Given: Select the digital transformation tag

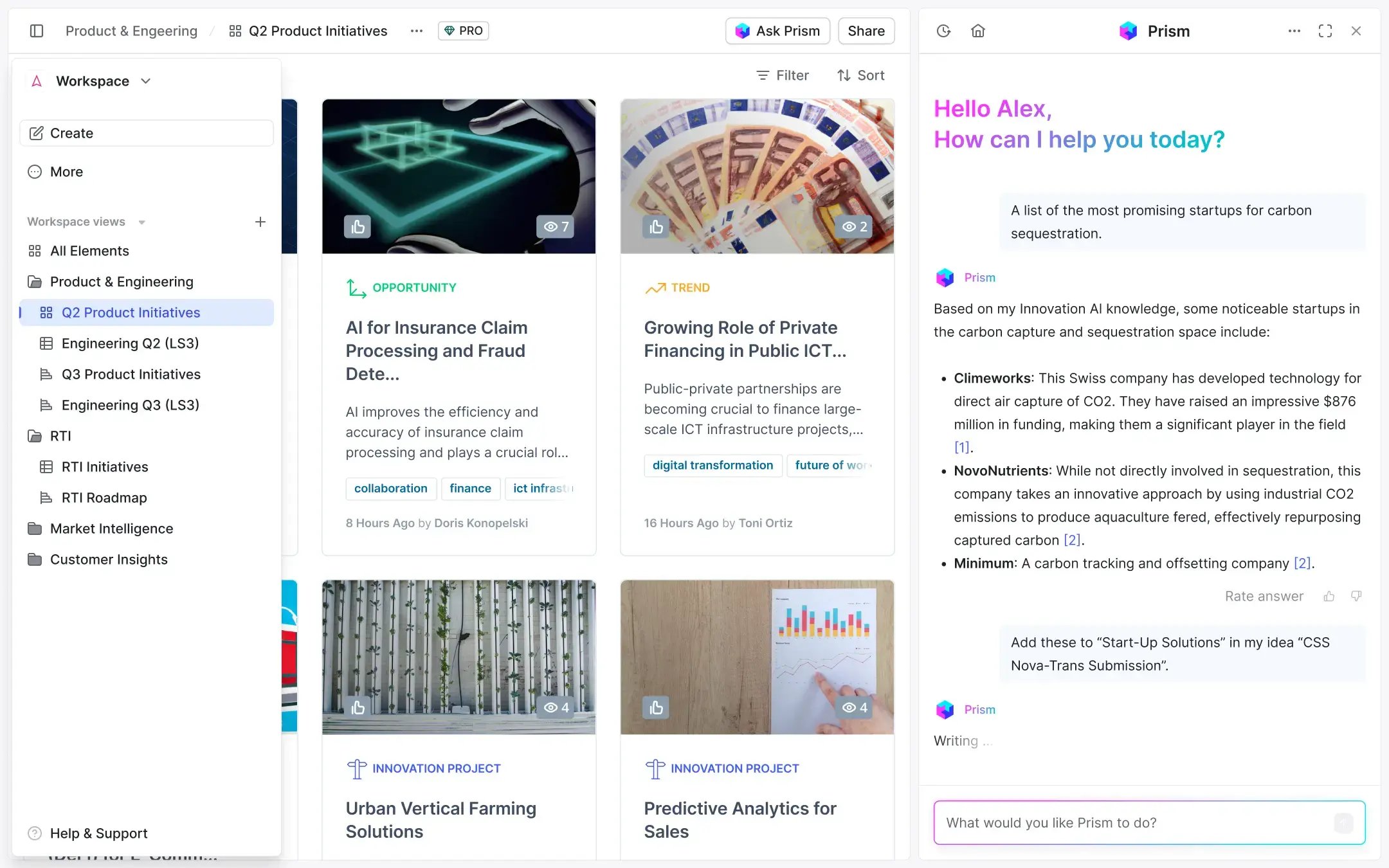Looking at the screenshot, I should 713,465.
